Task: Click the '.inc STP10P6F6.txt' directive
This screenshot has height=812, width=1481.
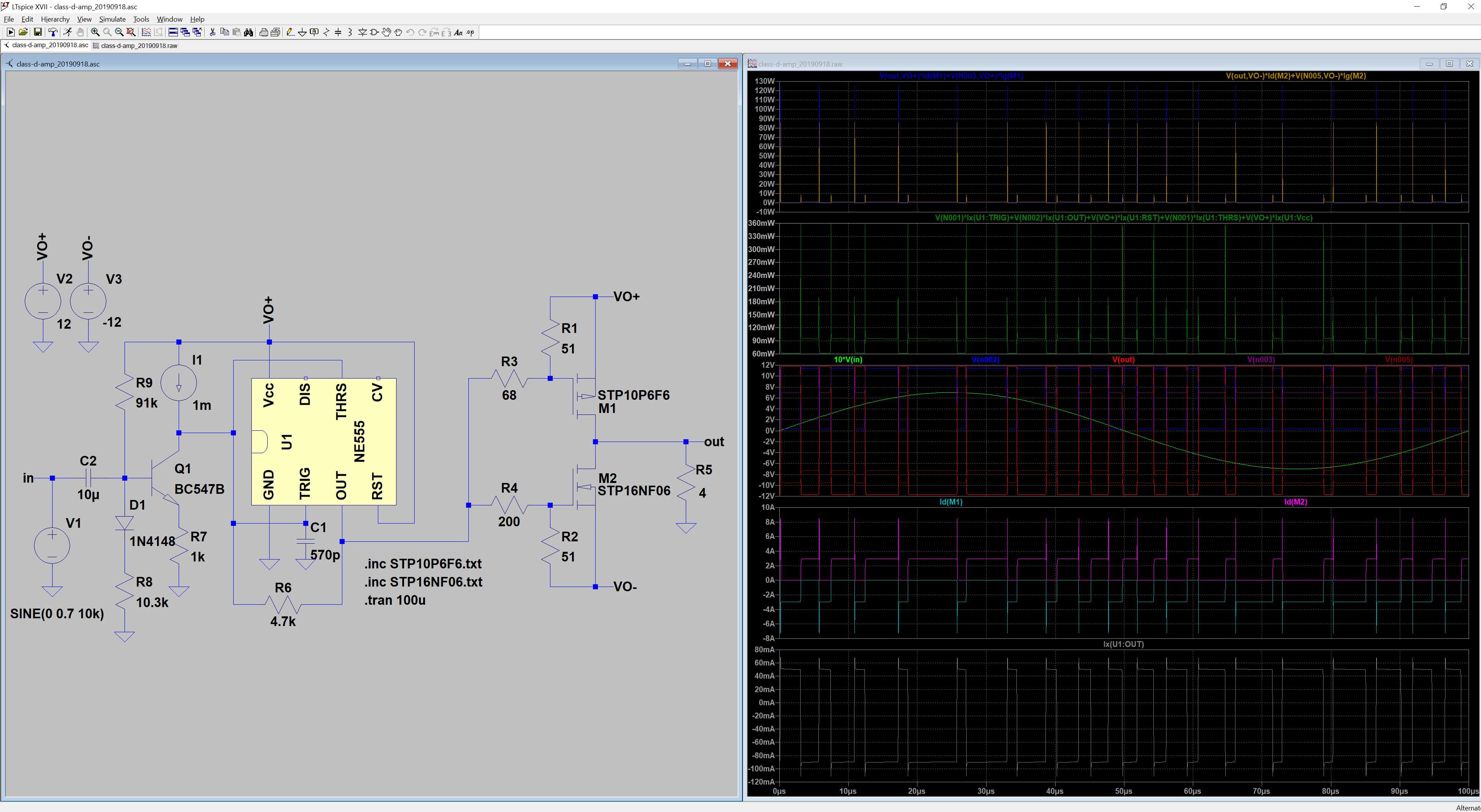Action: click(x=423, y=564)
